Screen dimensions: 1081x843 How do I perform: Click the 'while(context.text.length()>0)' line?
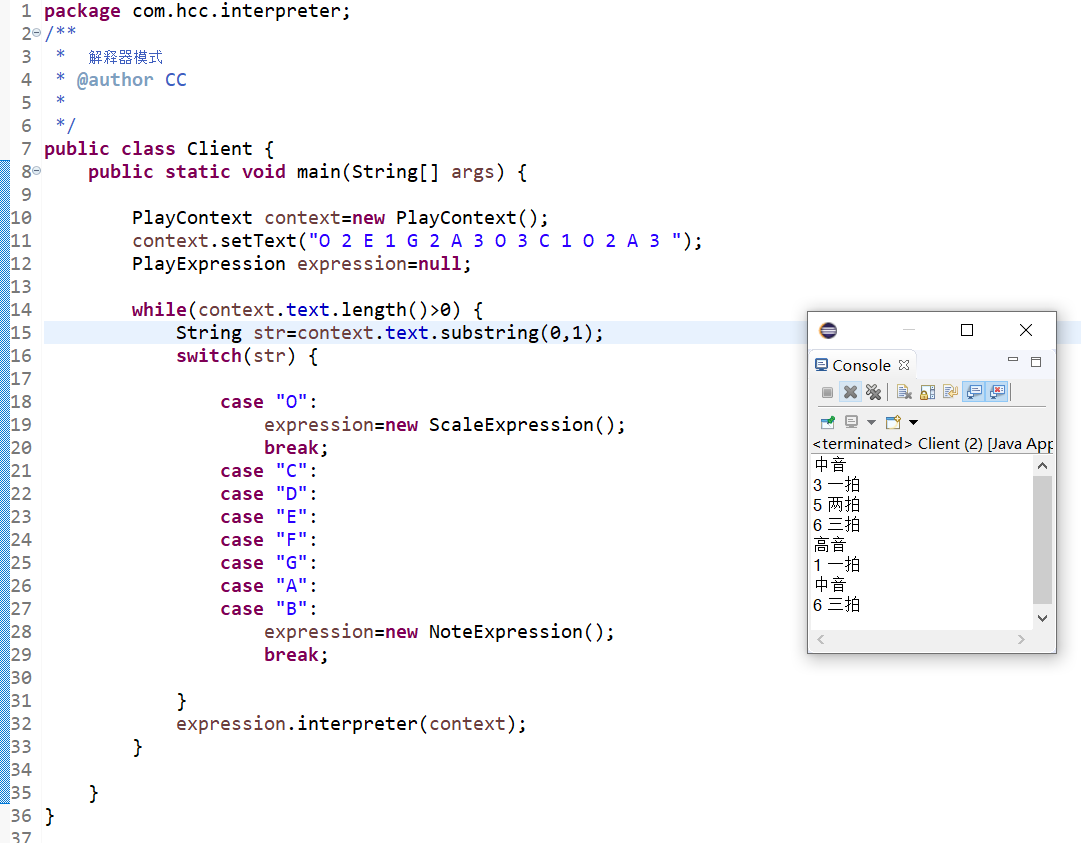(307, 309)
